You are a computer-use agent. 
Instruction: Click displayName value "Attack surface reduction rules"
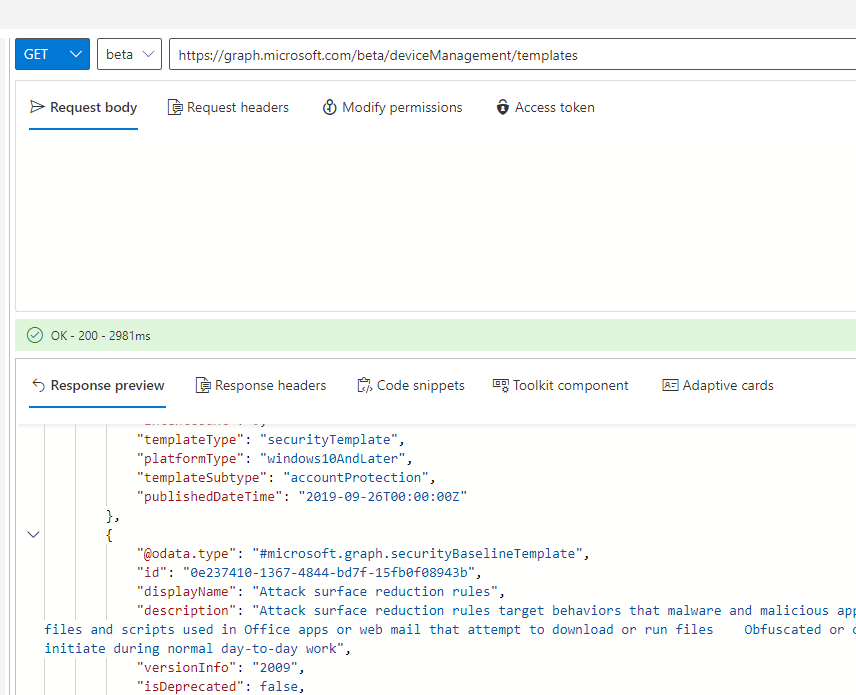[x=374, y=592]
